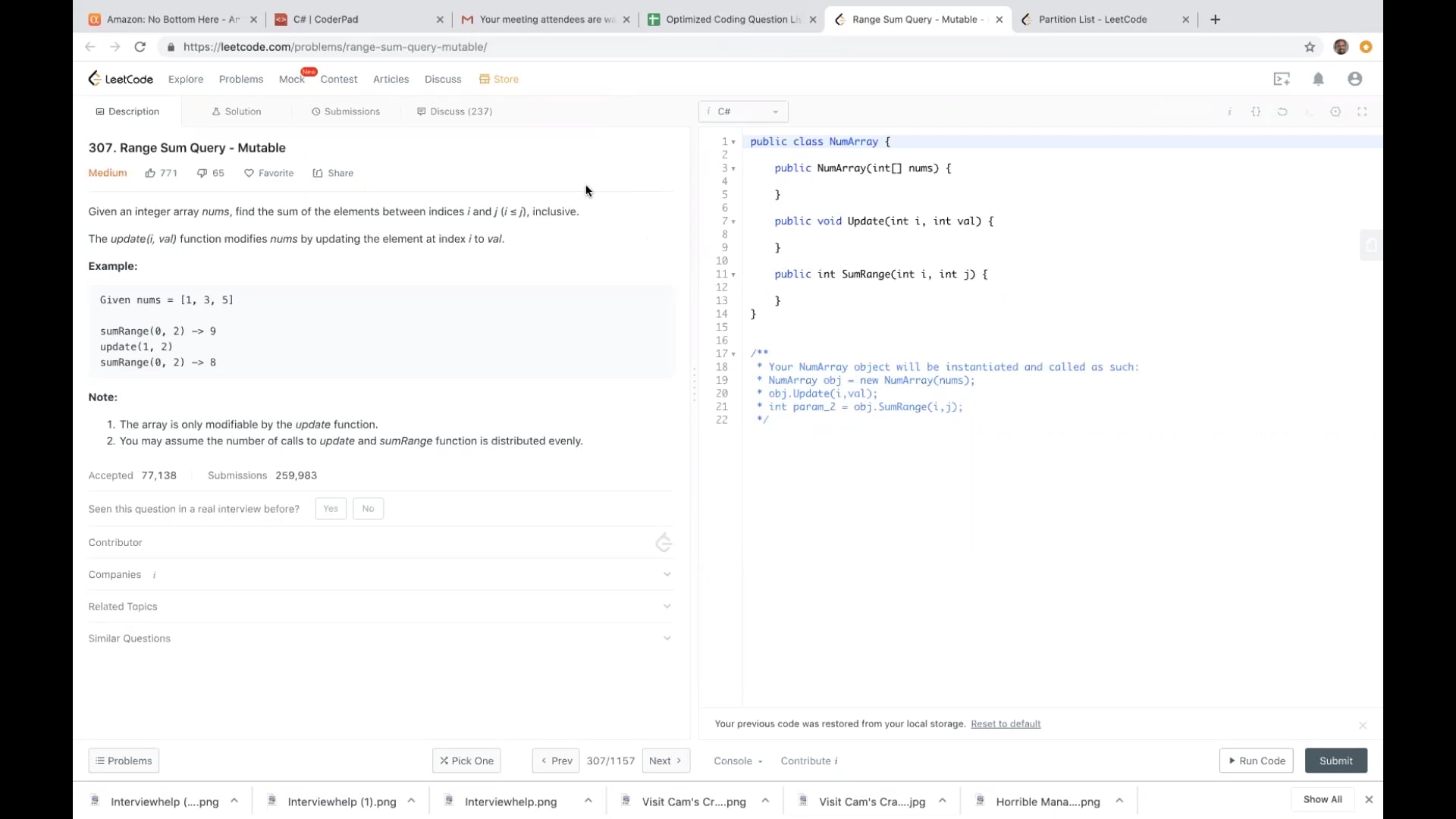Reset code using the circular reset icon
Screen dimensions: 1456x819
coord(1282,111)
